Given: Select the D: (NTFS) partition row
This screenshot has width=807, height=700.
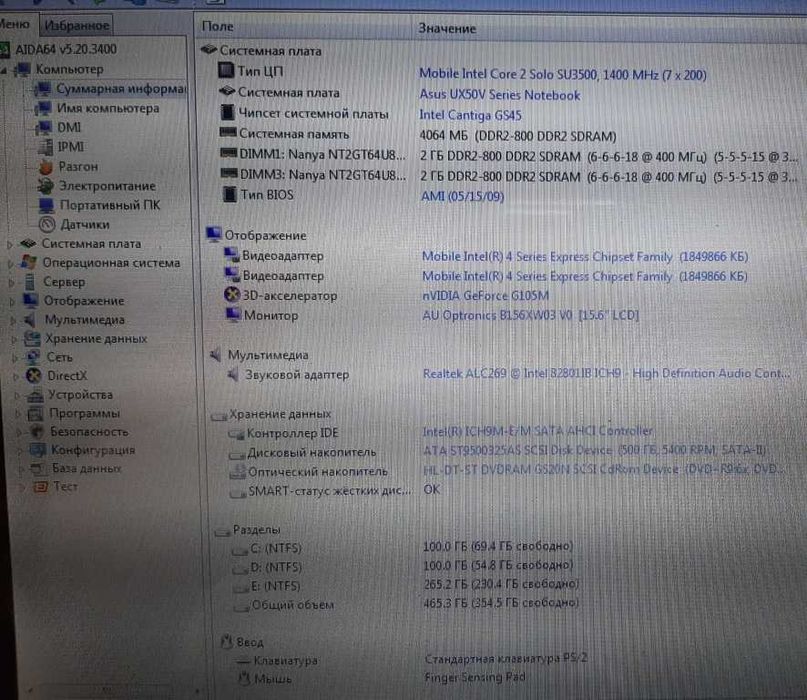Looking at the screenshot, I should [x=404, y=566].
